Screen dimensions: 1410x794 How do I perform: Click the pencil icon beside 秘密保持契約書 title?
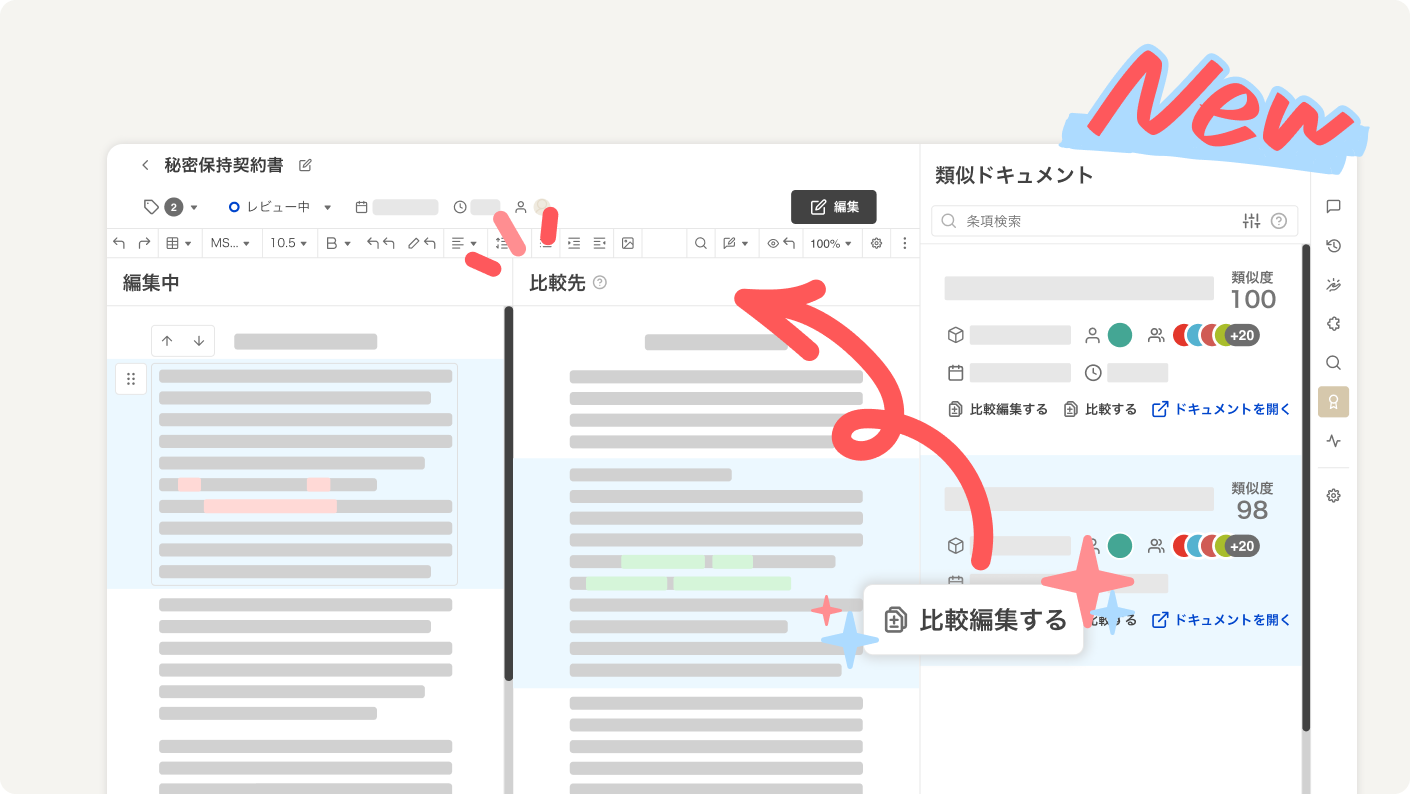click(305, 165)
